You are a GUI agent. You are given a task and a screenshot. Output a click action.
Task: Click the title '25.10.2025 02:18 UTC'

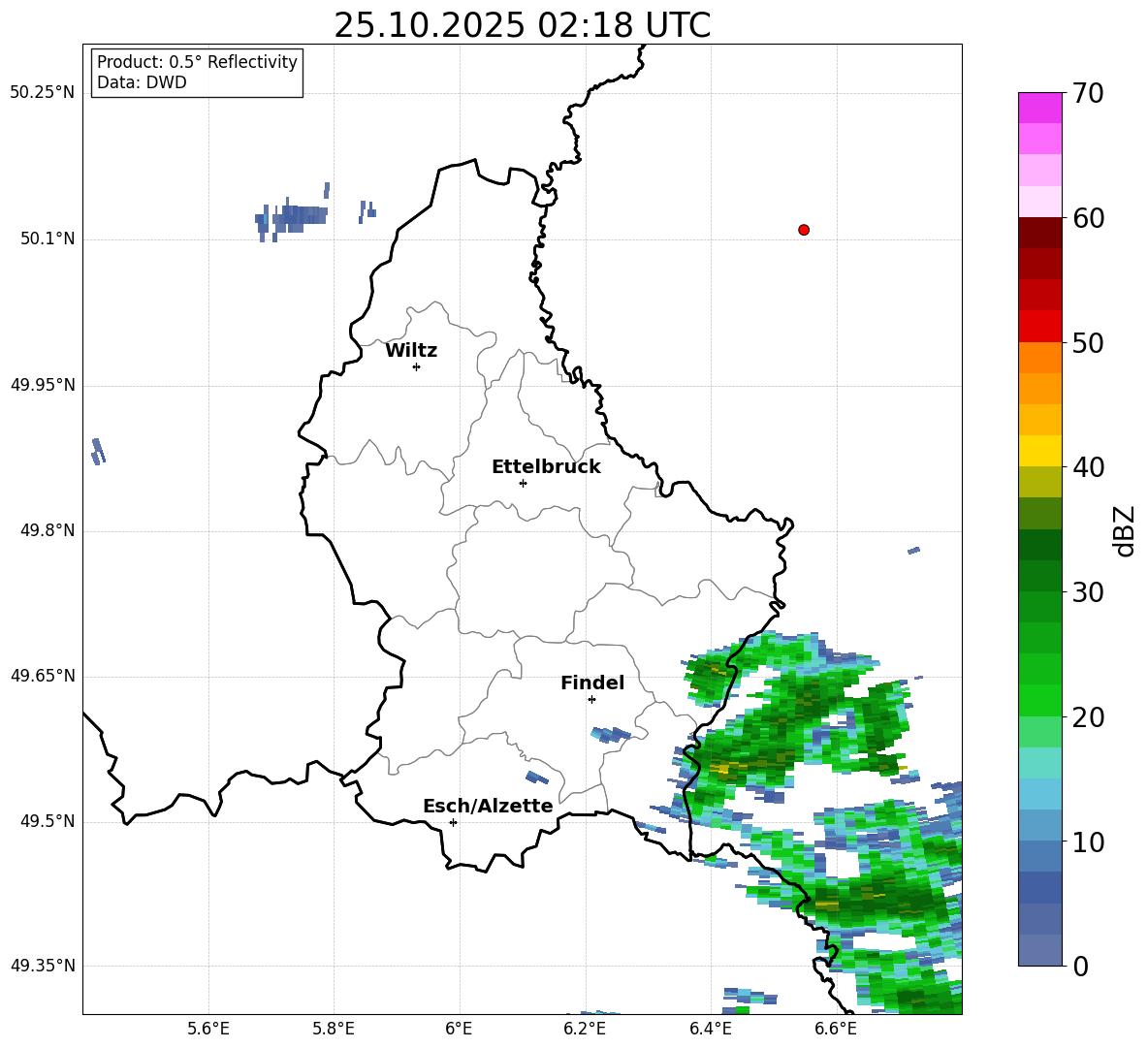click(522, 25)
